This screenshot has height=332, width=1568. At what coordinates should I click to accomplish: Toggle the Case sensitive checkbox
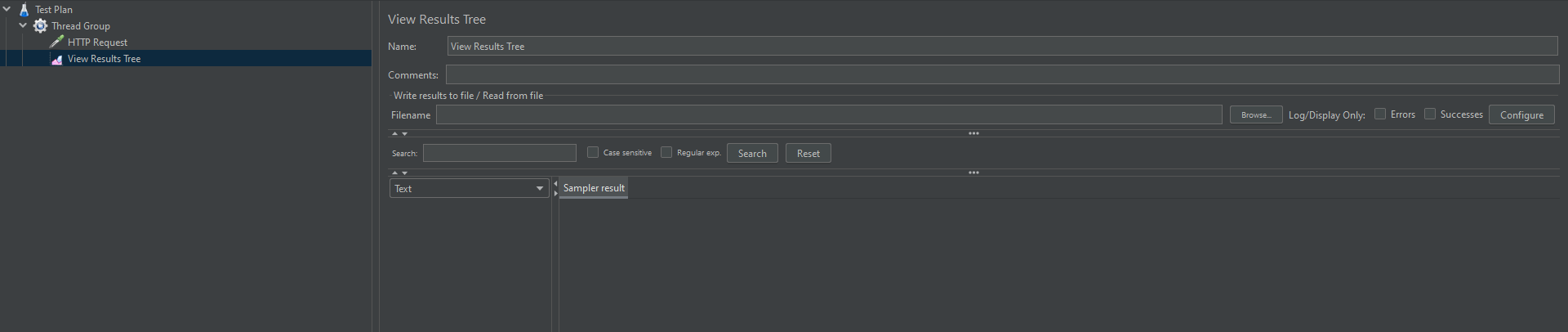click(593, 152)
